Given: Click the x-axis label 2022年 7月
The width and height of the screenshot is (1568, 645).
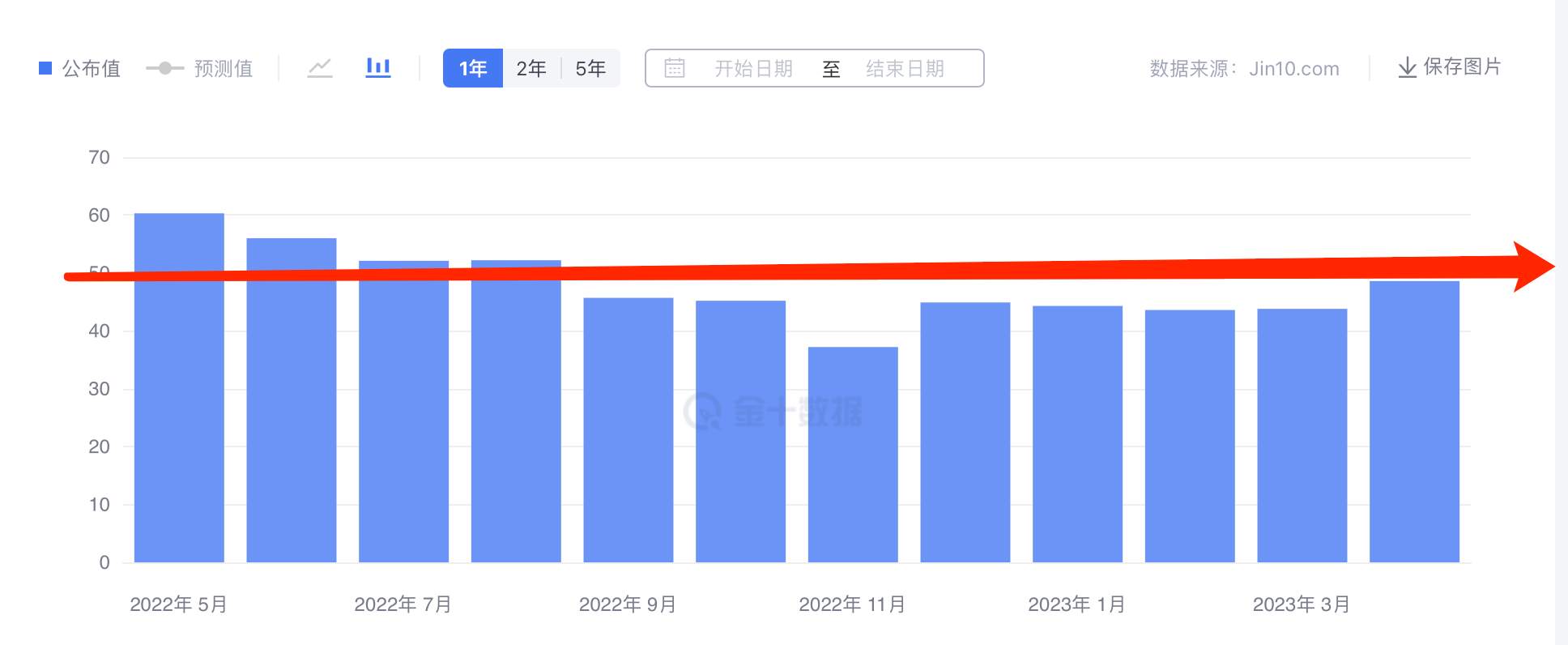Looking at the screenshot, I should 403,604.
